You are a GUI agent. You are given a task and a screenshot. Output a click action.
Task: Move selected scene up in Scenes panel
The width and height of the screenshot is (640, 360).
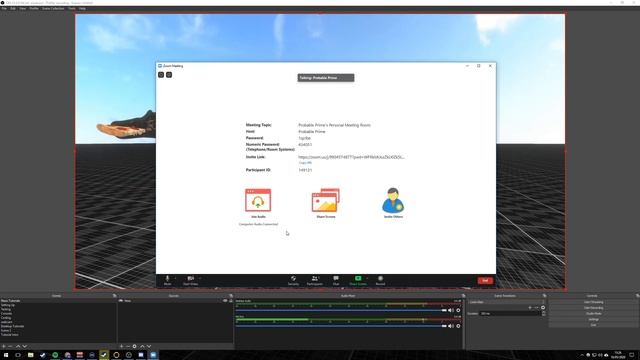click(x=18, y=346)
